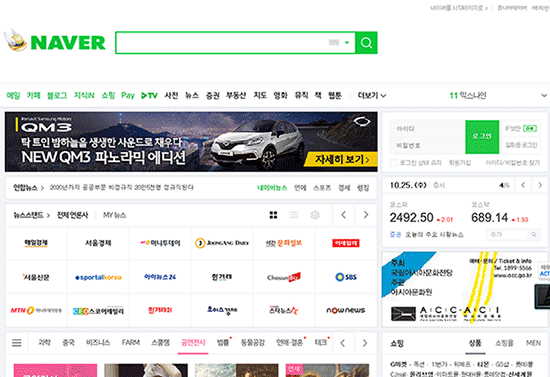550x377 pixels.
Task: Open 뉴스스탠드 chevron link
Action: coord(32,215)
